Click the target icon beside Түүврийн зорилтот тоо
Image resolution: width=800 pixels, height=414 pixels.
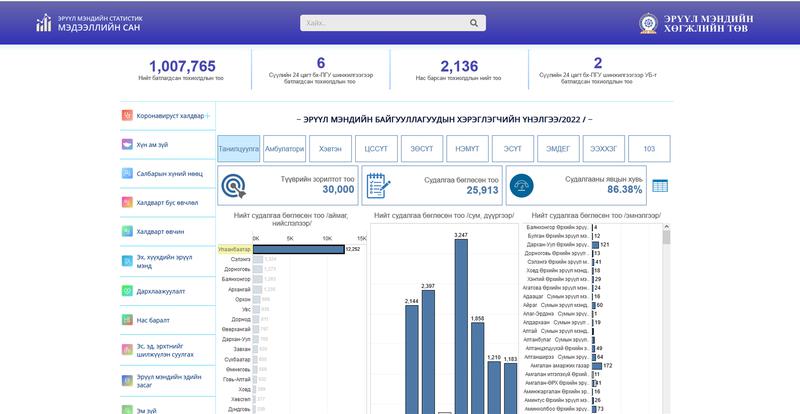(233, 186)
